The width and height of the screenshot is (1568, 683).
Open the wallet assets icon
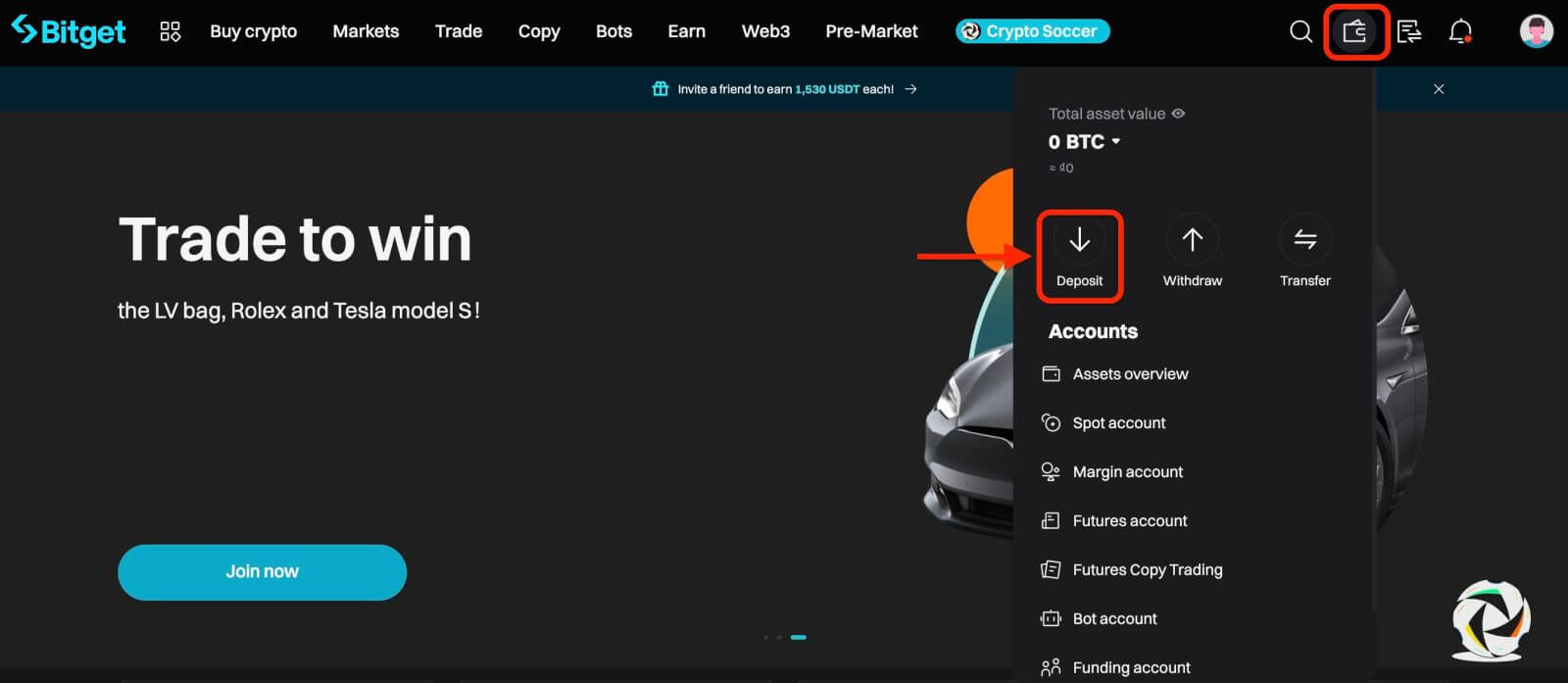tap(1354, 31)
